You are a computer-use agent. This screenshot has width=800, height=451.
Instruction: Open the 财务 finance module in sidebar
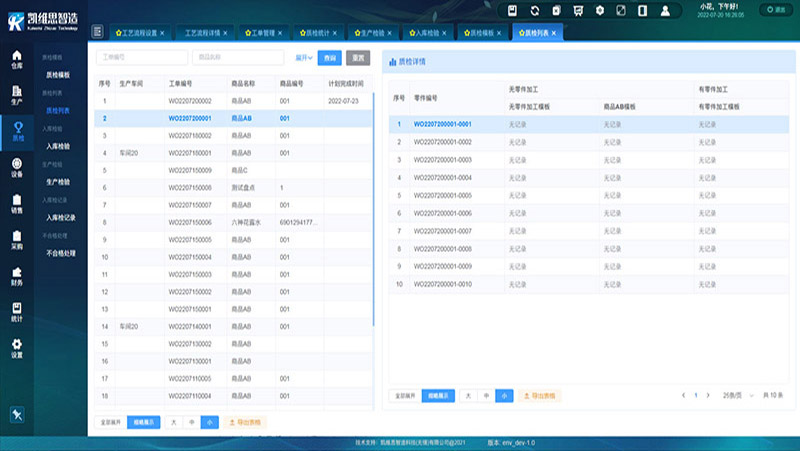17,277
